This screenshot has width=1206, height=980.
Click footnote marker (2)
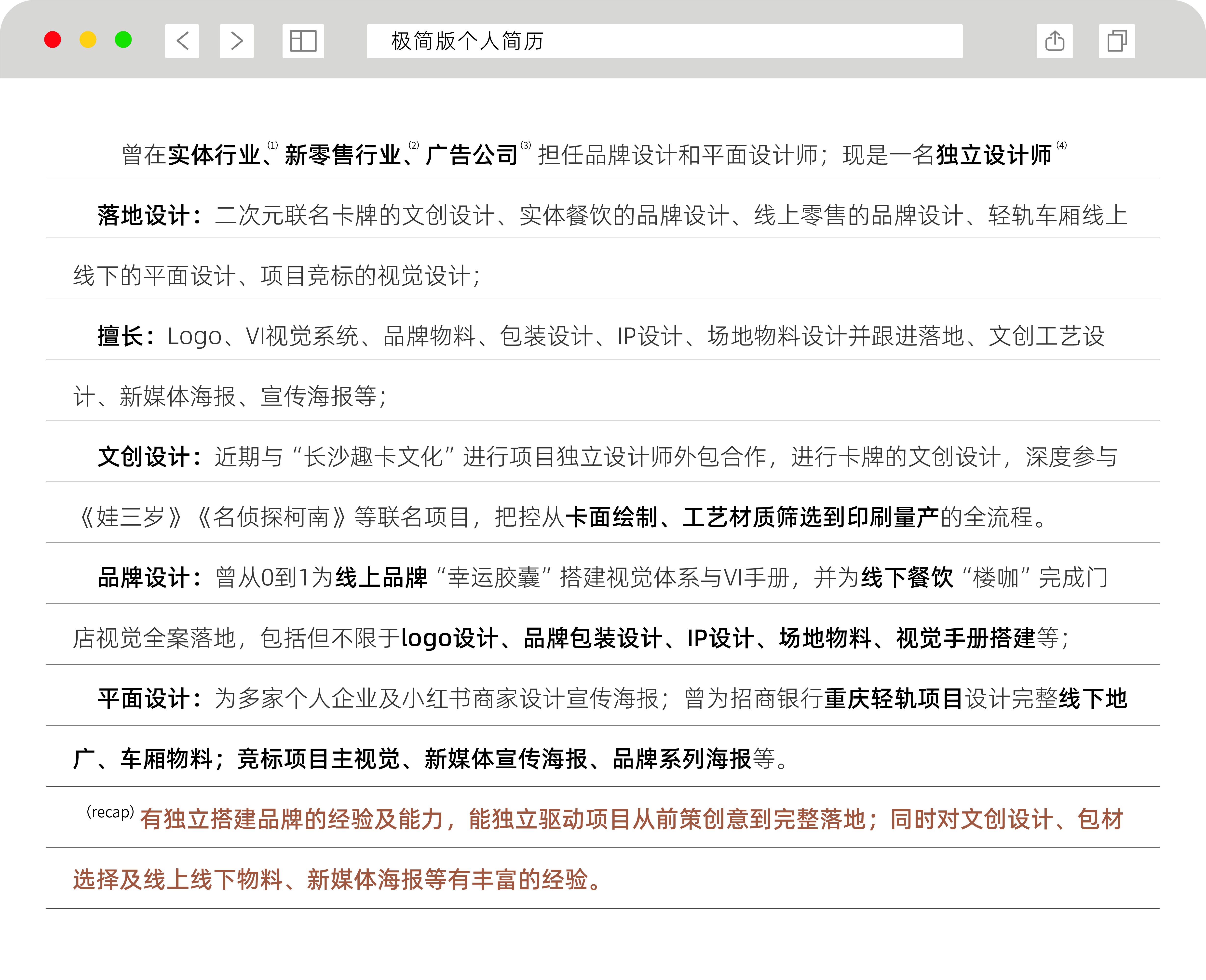click(x=414, y=145)
